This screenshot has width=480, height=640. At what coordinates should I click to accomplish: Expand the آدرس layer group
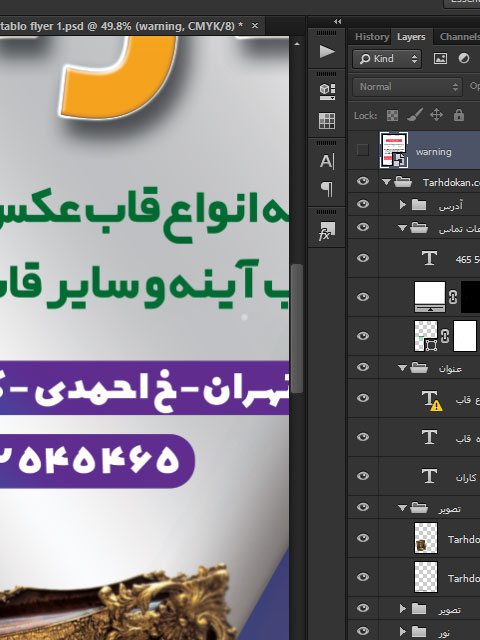click(402, 204)
